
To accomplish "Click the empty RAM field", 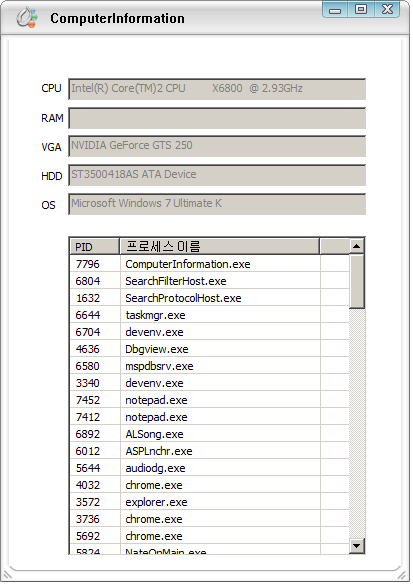I will pos(217,118).
